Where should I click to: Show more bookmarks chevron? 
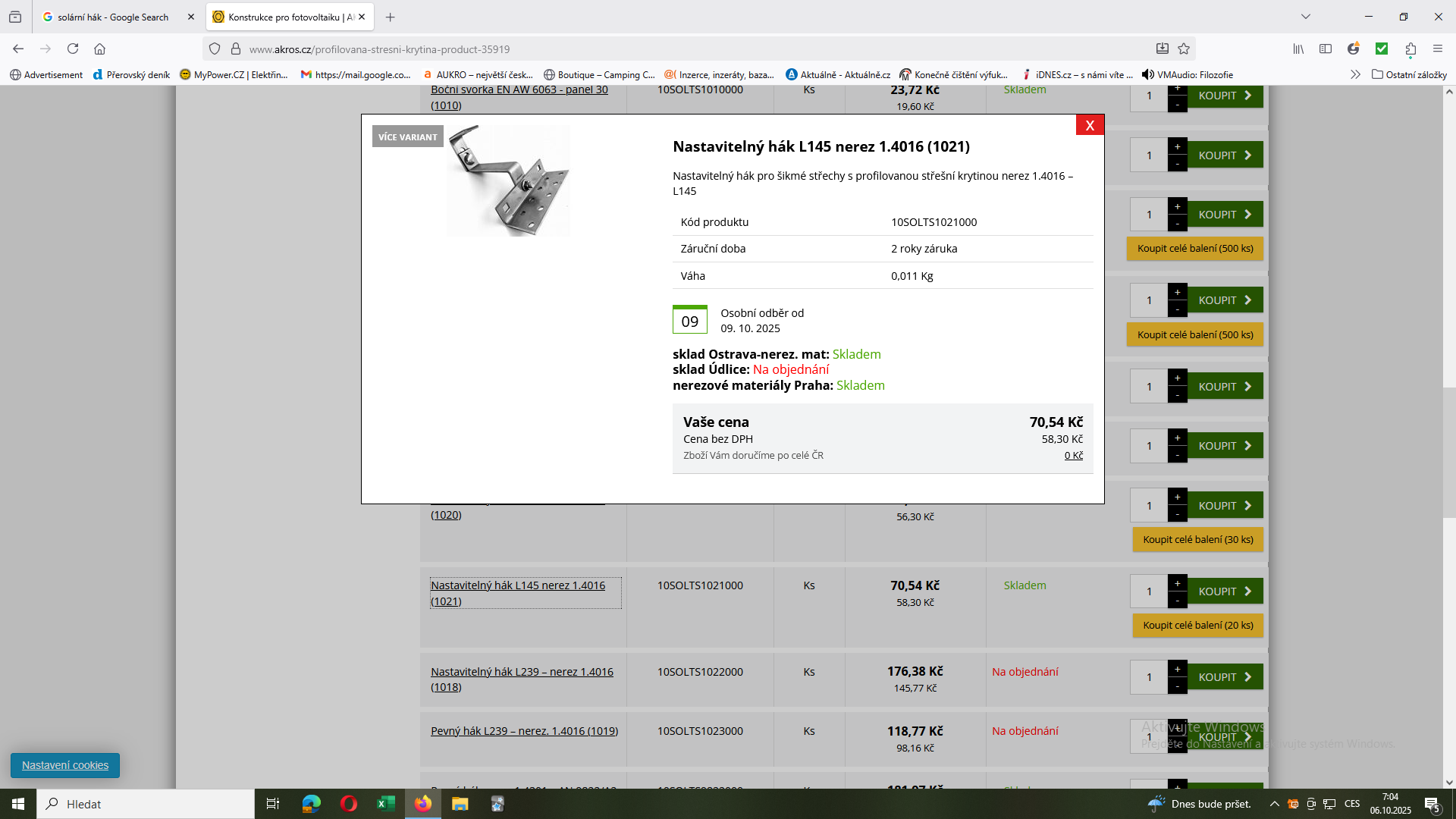click(1355, 74)
